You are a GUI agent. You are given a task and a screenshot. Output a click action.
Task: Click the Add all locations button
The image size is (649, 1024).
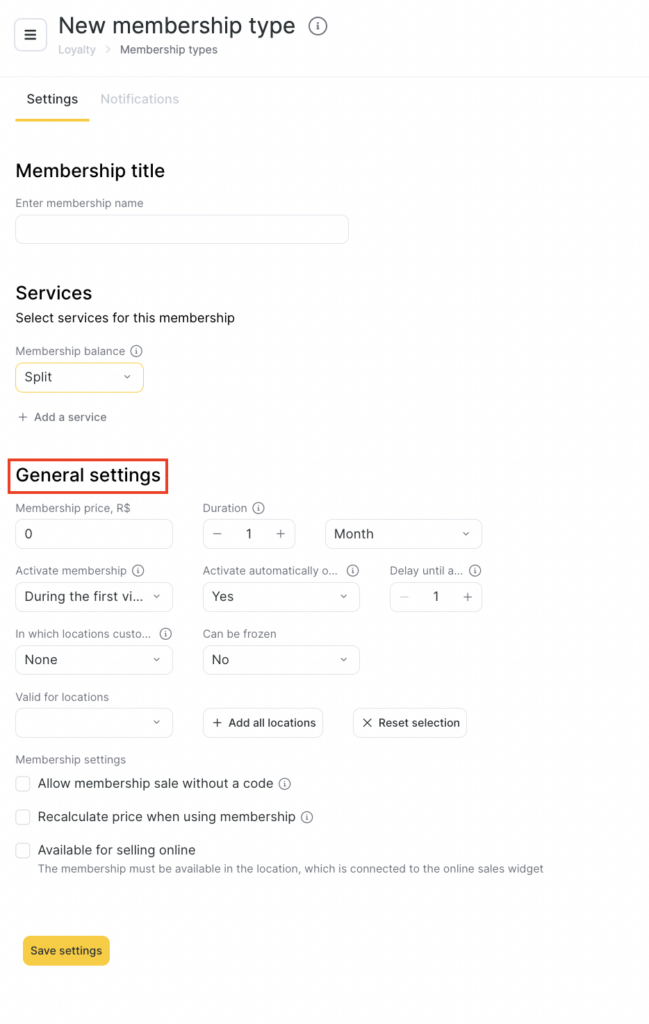point(263,723)
